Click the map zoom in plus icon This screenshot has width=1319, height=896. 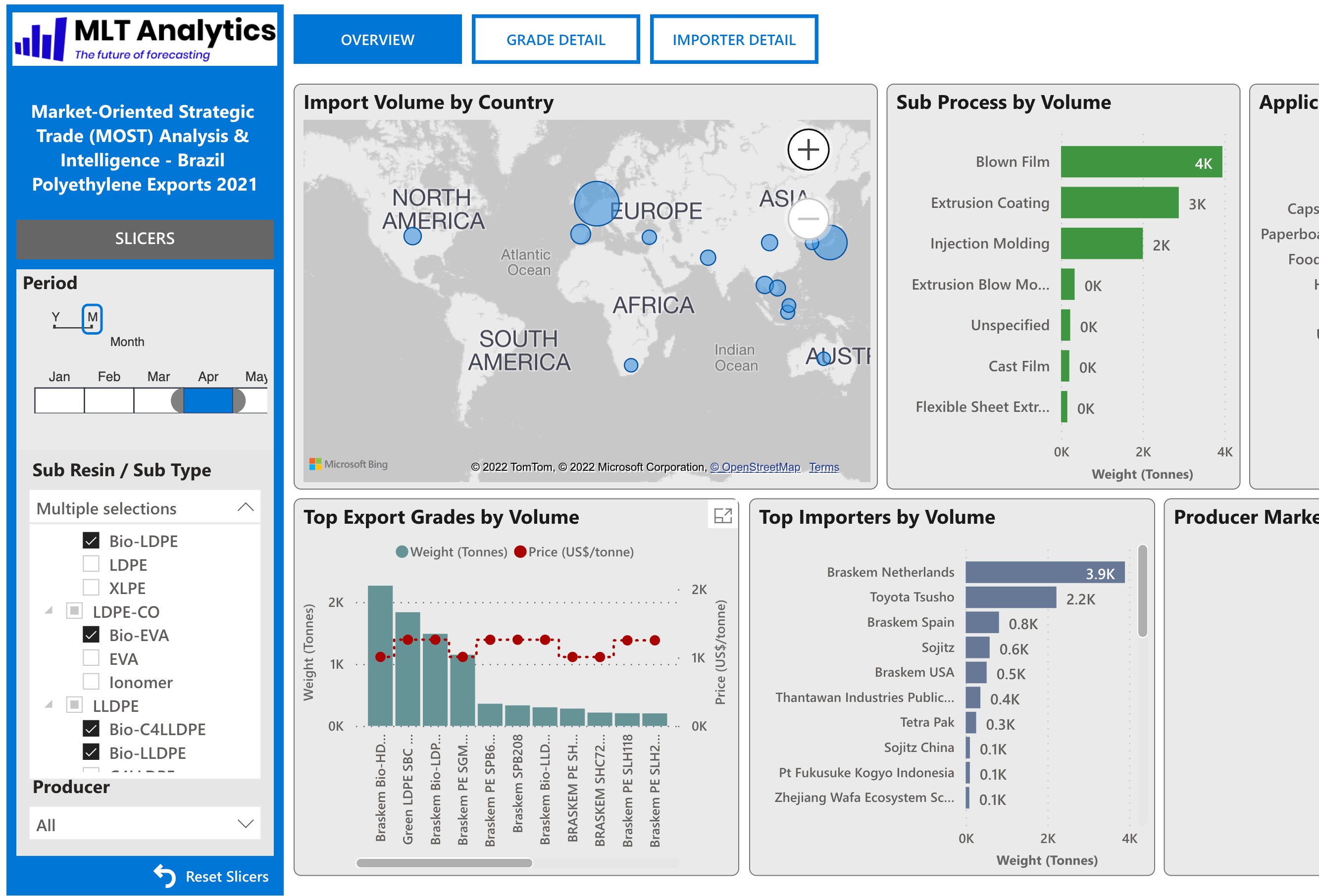click(808, 150)
